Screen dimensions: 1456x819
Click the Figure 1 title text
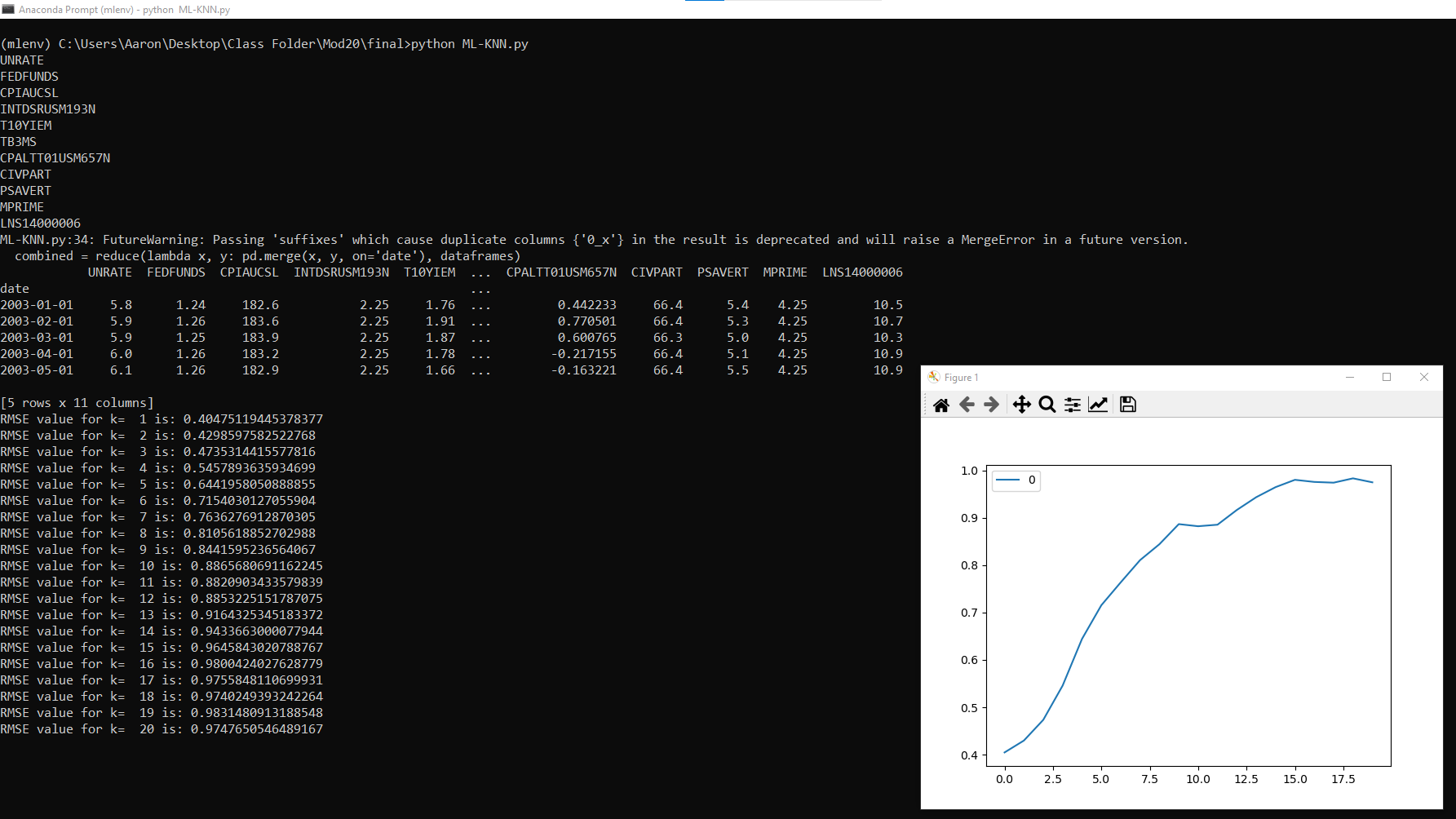point(961,378)
